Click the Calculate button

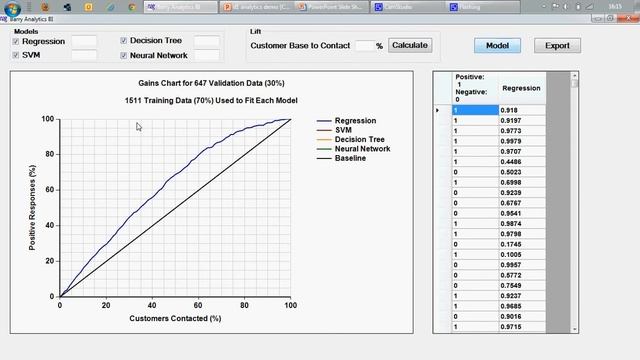point(410,45)
